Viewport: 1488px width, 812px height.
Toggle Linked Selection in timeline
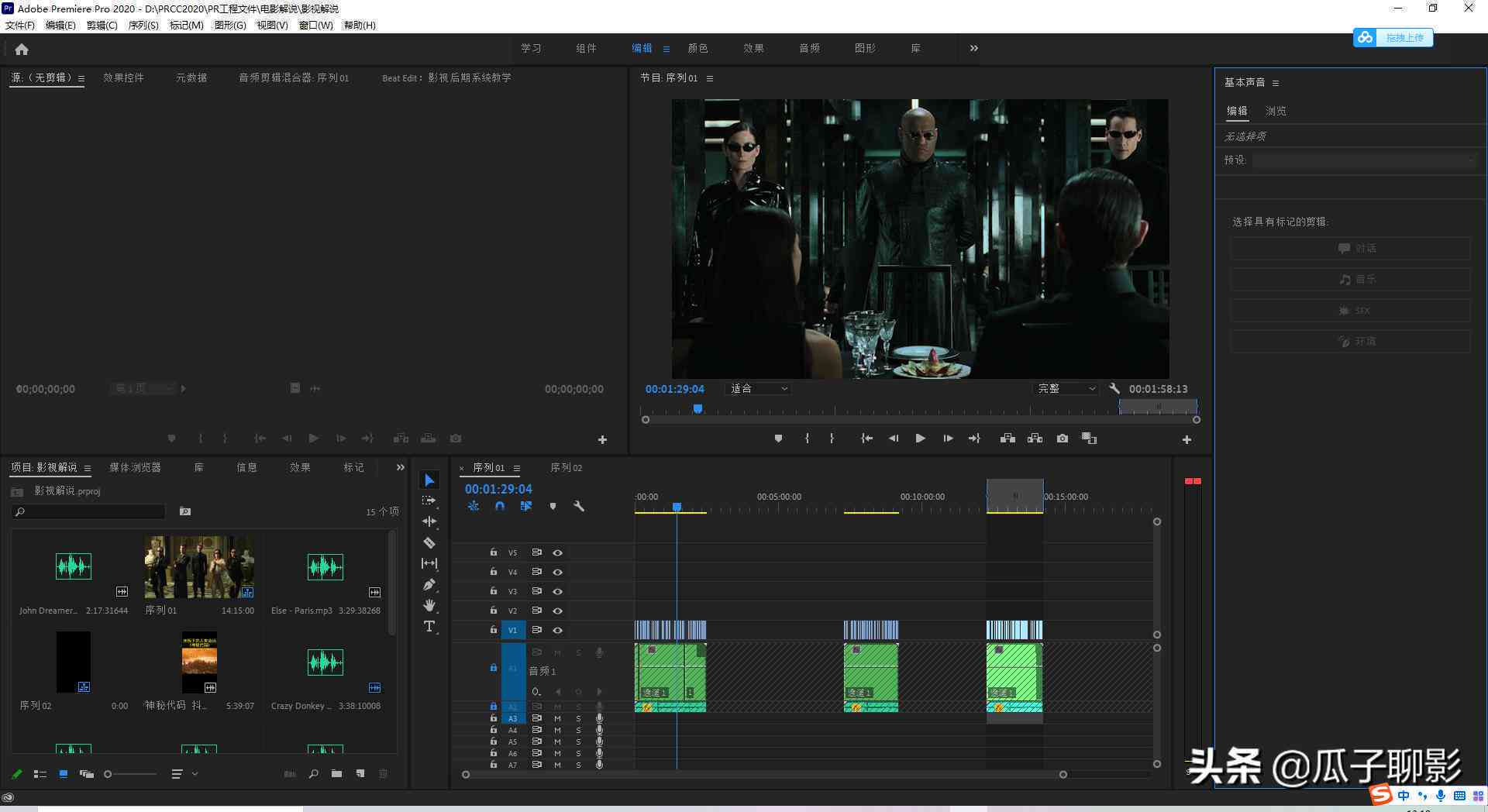click(526, 506)
